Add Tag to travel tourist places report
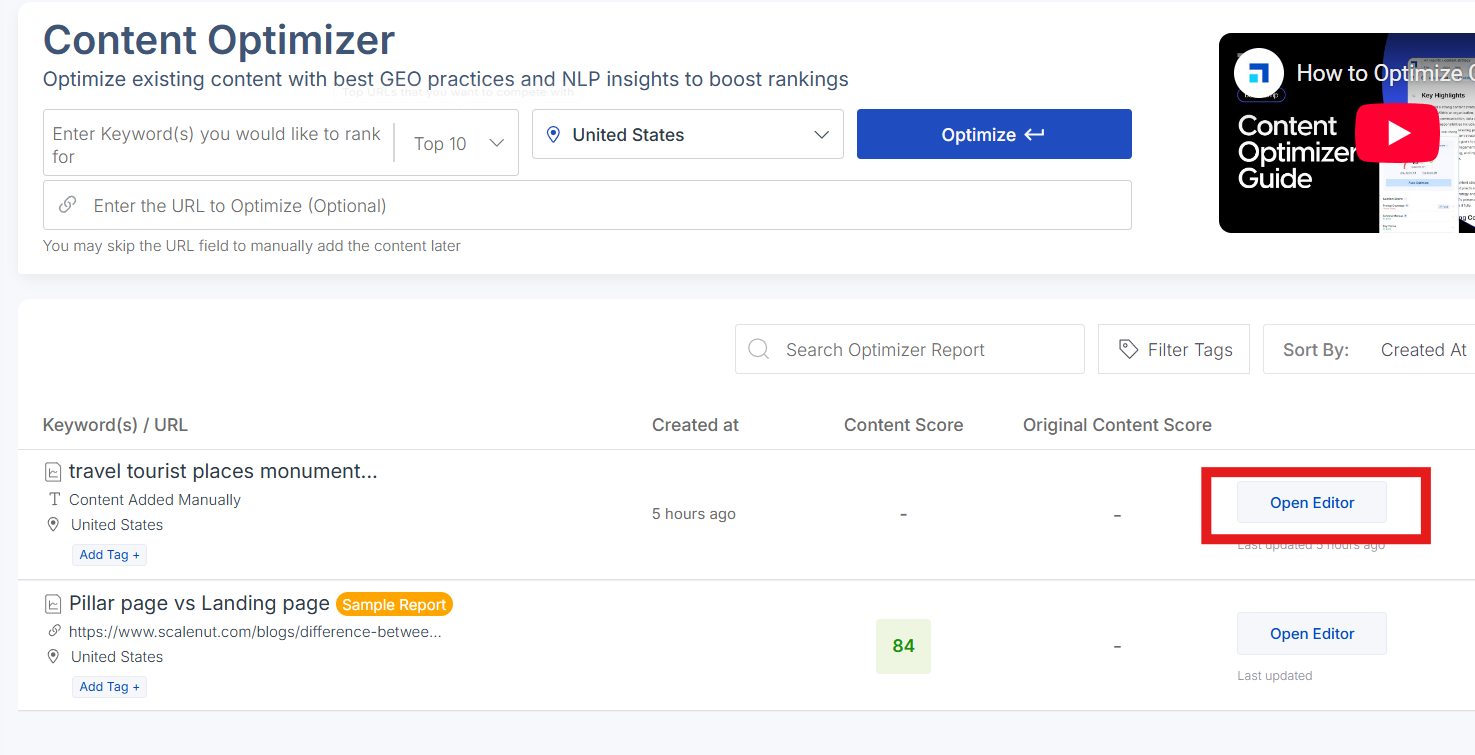Screen dimensions: 1475x755 tap(110, 554)
